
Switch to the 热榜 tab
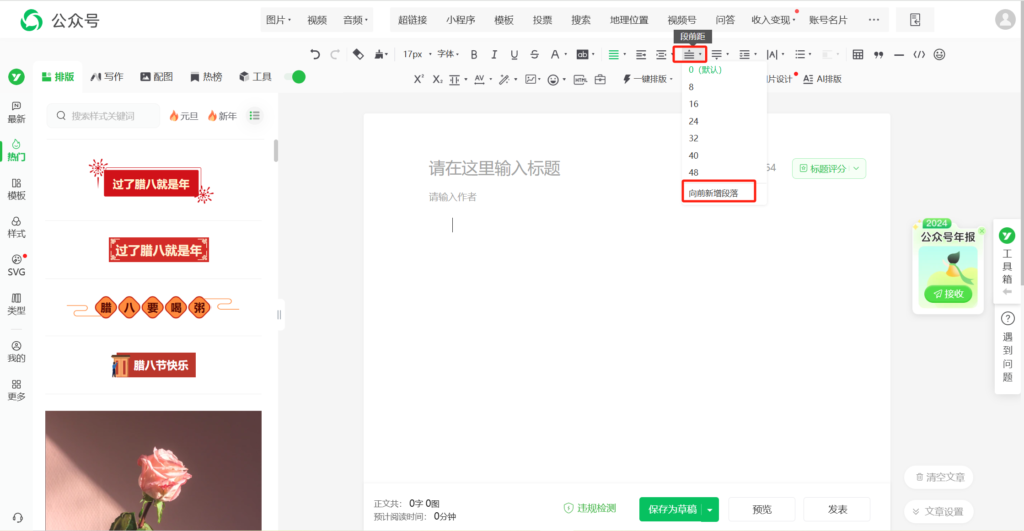point(206,77)
